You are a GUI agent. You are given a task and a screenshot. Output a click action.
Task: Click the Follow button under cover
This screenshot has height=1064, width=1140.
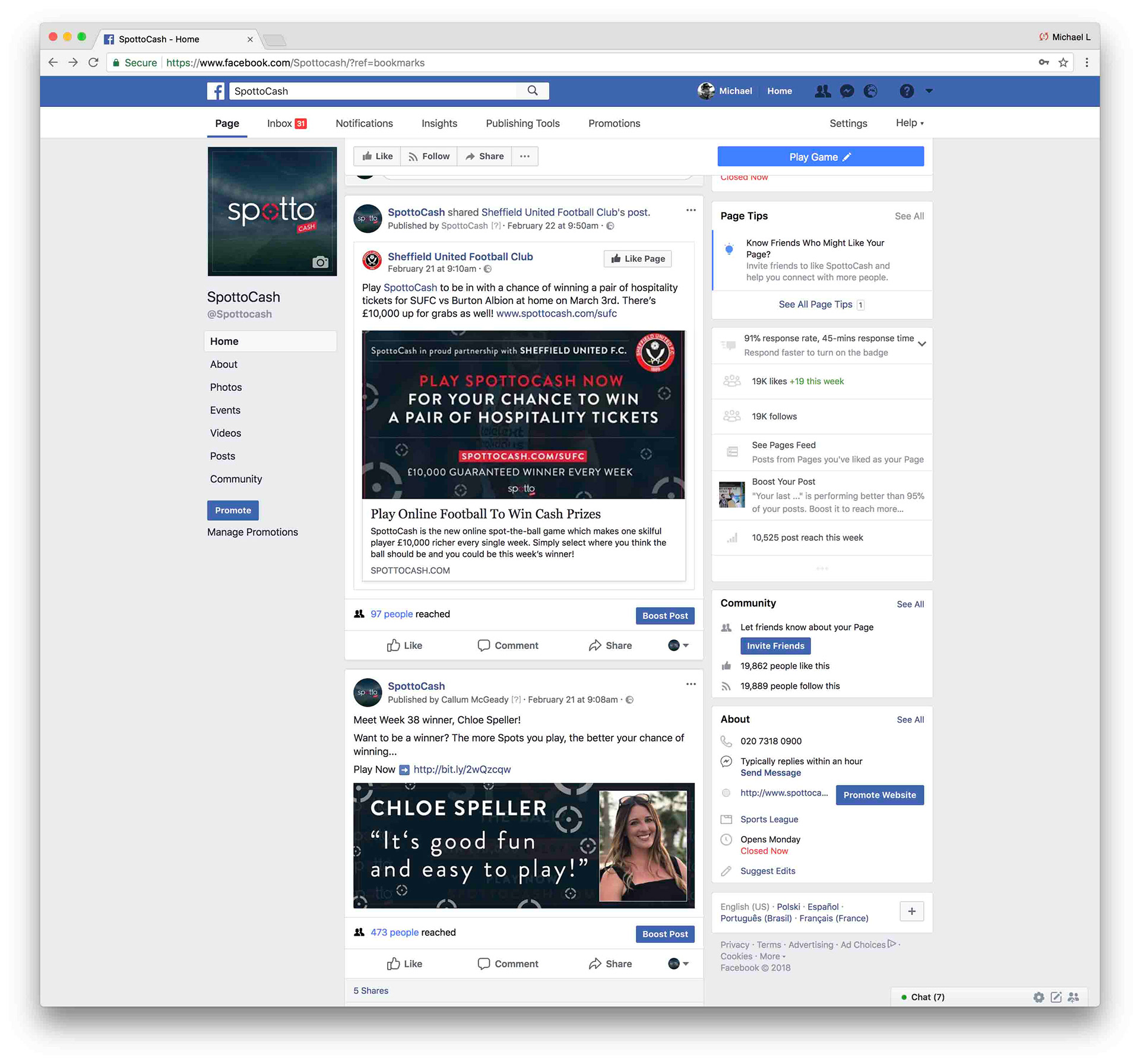(429, 156)
